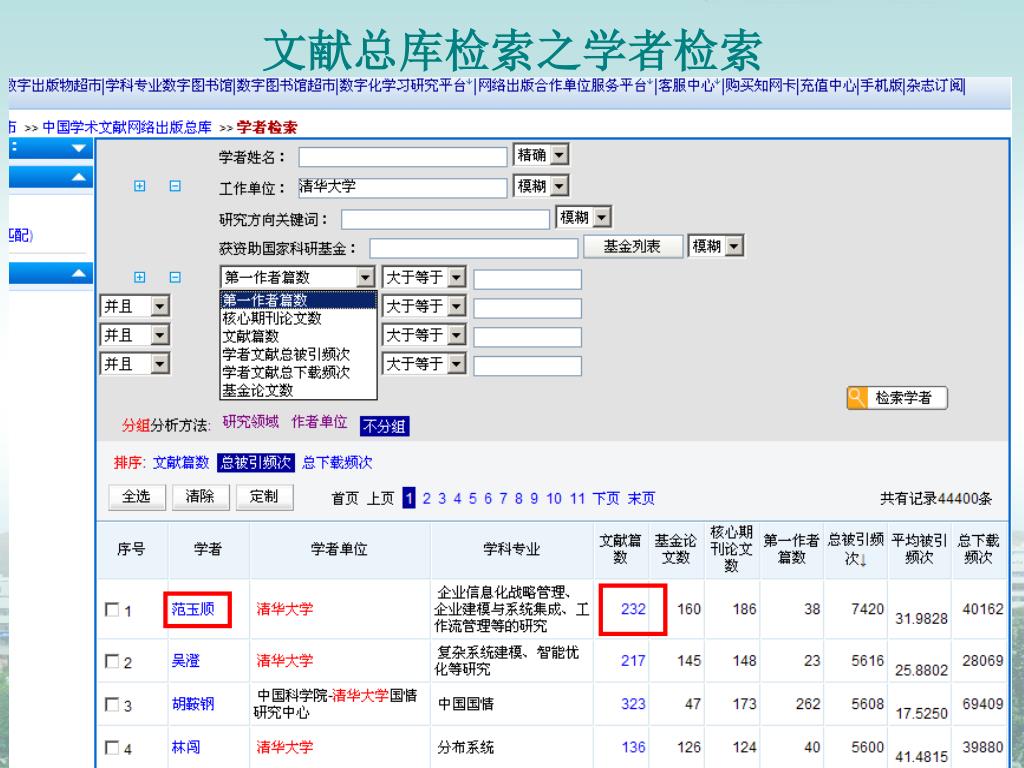The width and height of the screenshot is (1024, 768).
Task: Click the 学者姓名 text input field
Action: coord(402,157)
